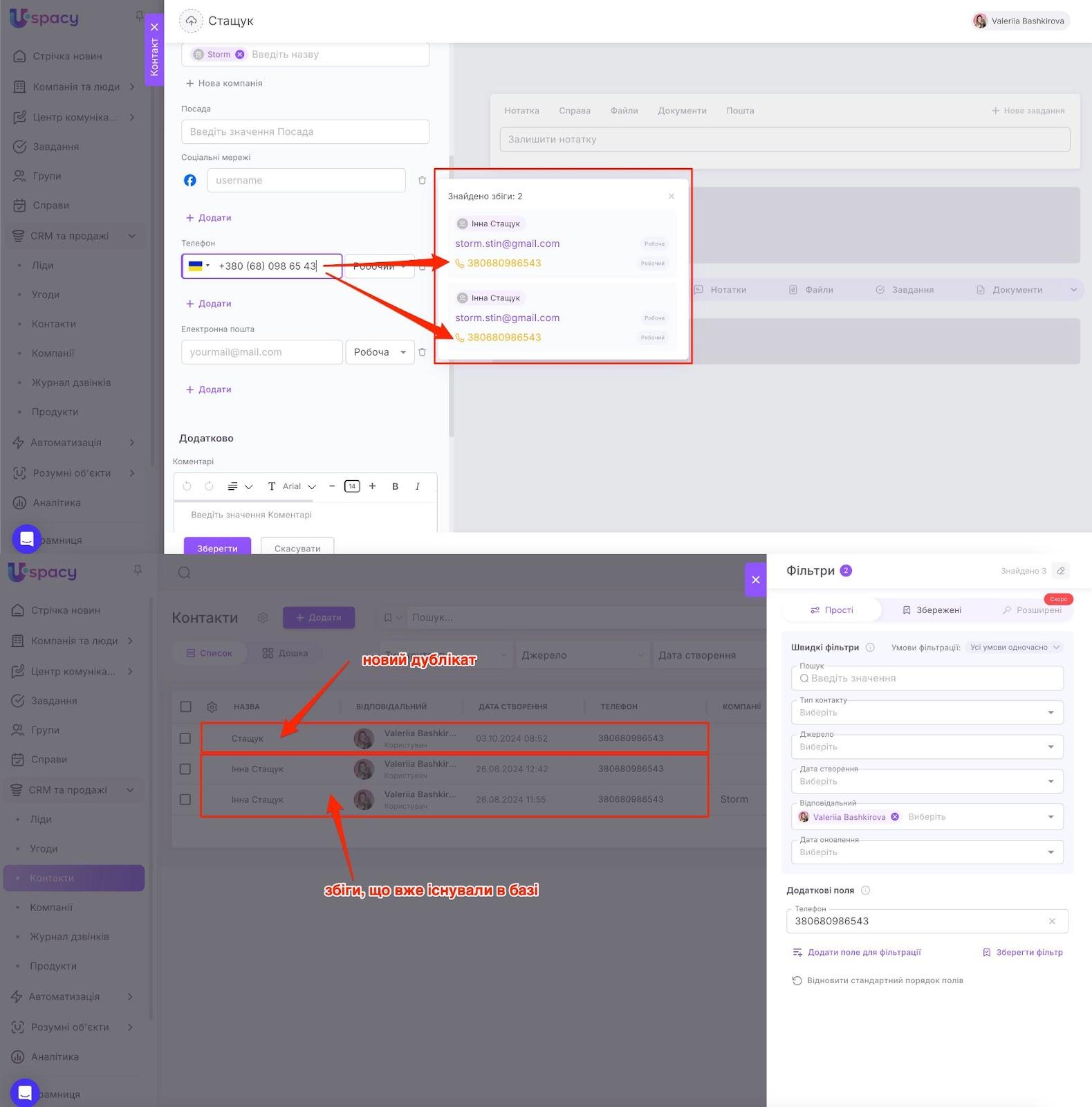Viewport: 1092px width, 1107px height.
Task: Switch to the Справа tab
Action: pos(575,111)
